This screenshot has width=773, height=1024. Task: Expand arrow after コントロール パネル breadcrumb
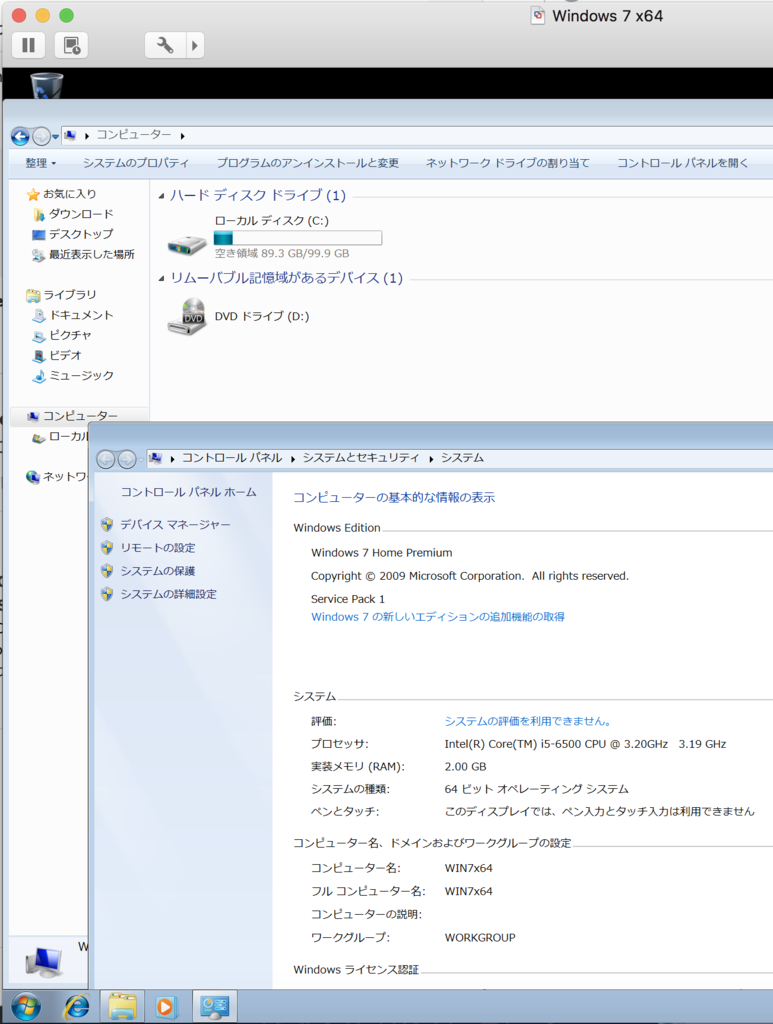pos(293,458)
